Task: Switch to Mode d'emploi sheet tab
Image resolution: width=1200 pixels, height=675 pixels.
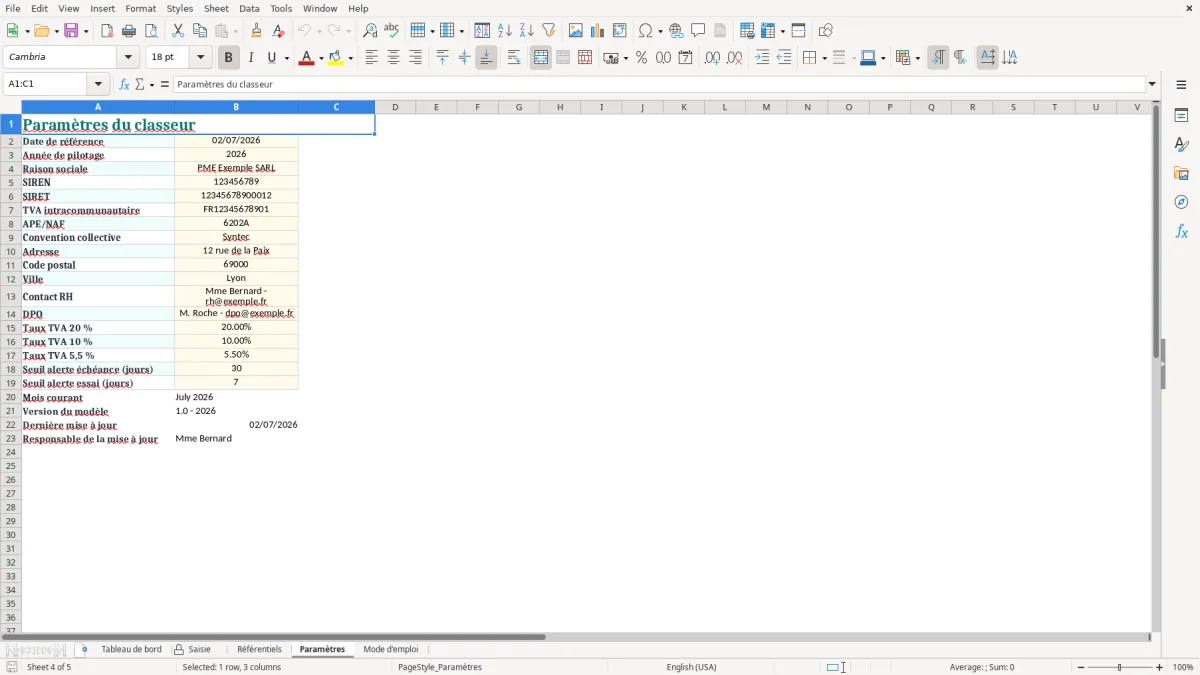Action: (391, 649)
